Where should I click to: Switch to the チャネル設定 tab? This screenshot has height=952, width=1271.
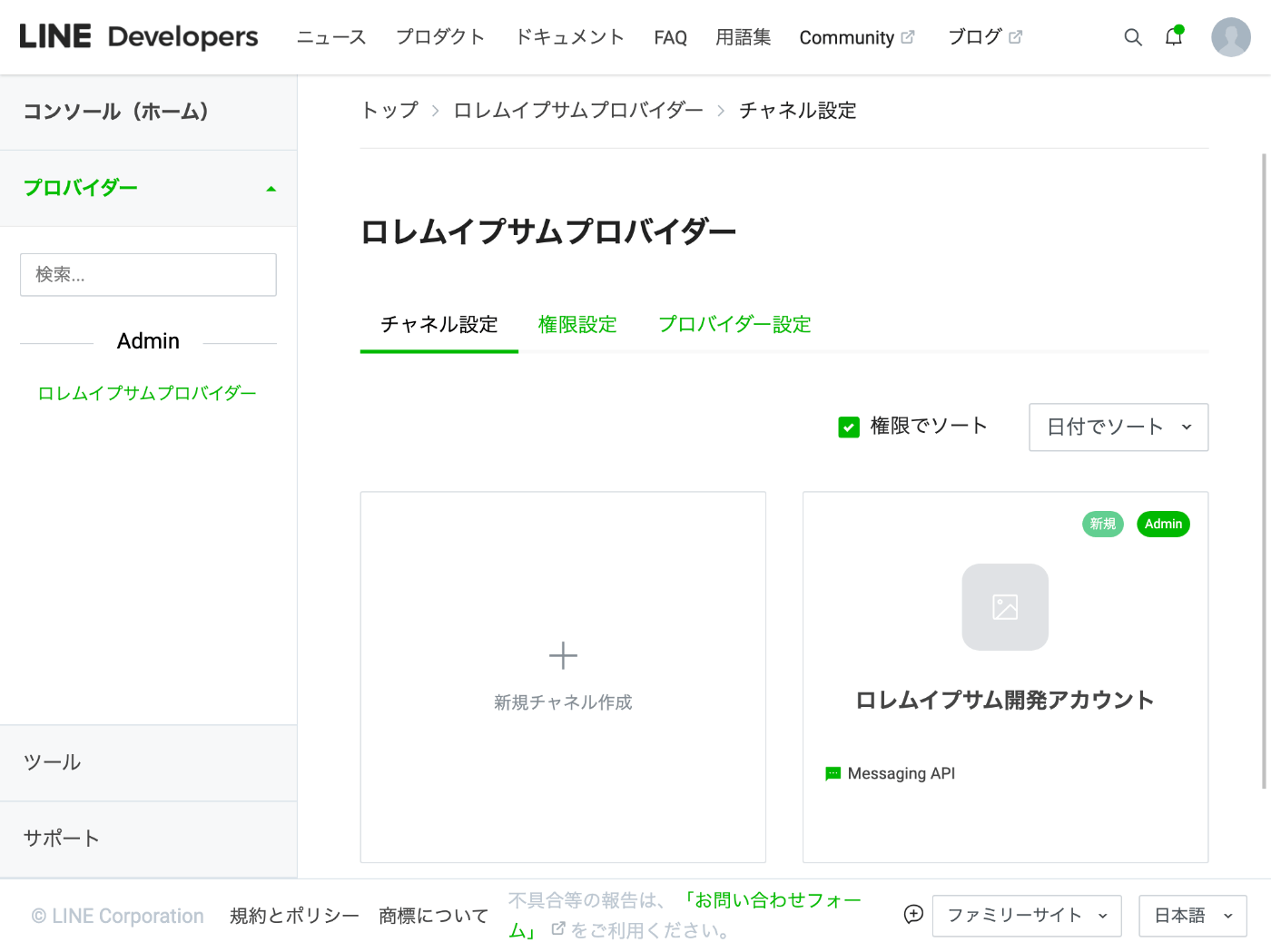439,325
